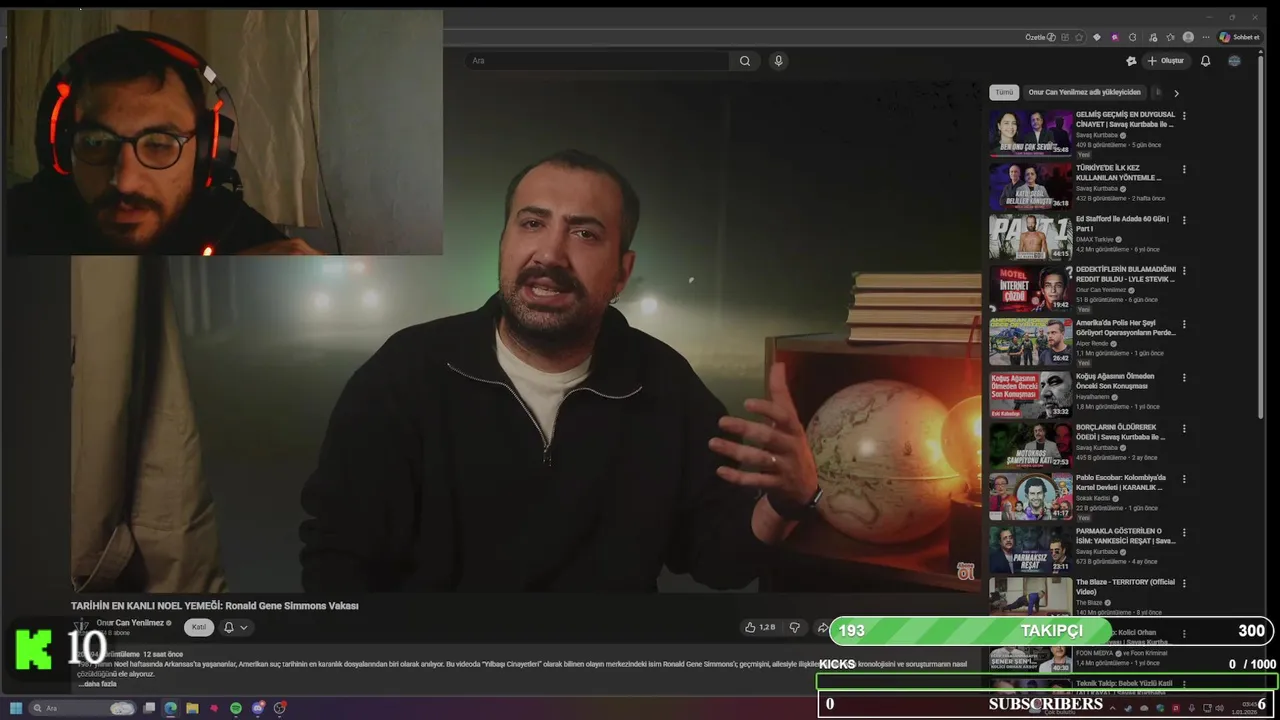This screenshot has width=1280, height=720.
Task: Open BORÇLARINI ÖLDÜREREK ÖDEDİ video thumbnail
Action: [x=1030, y=446]
